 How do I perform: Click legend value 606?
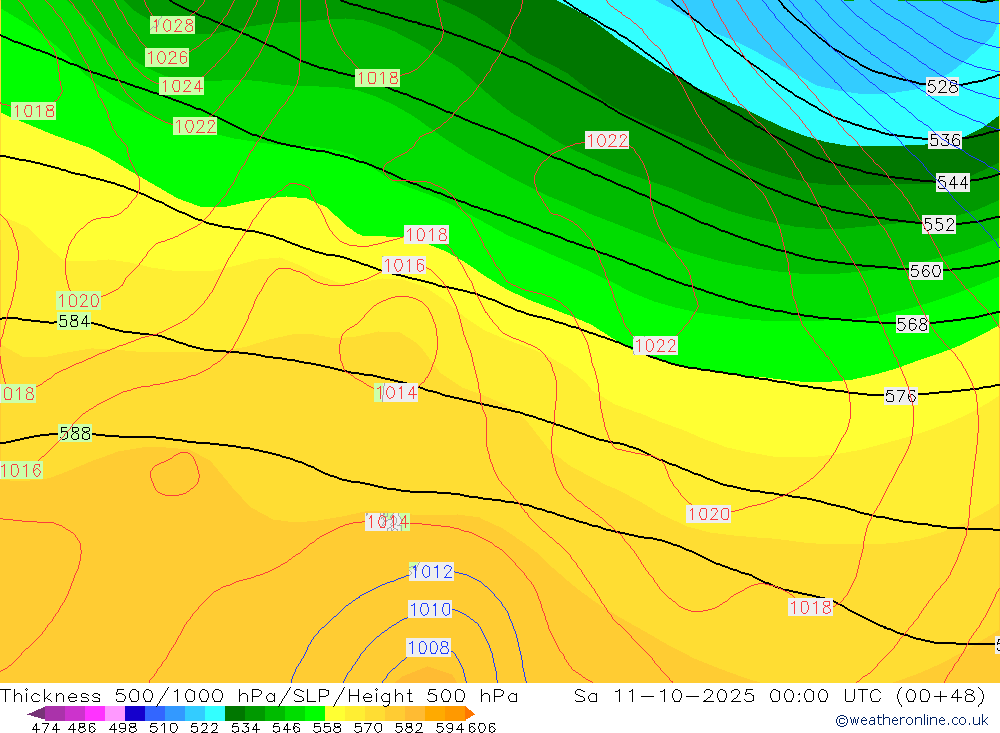pyautogui.click(x=482, y=727)
